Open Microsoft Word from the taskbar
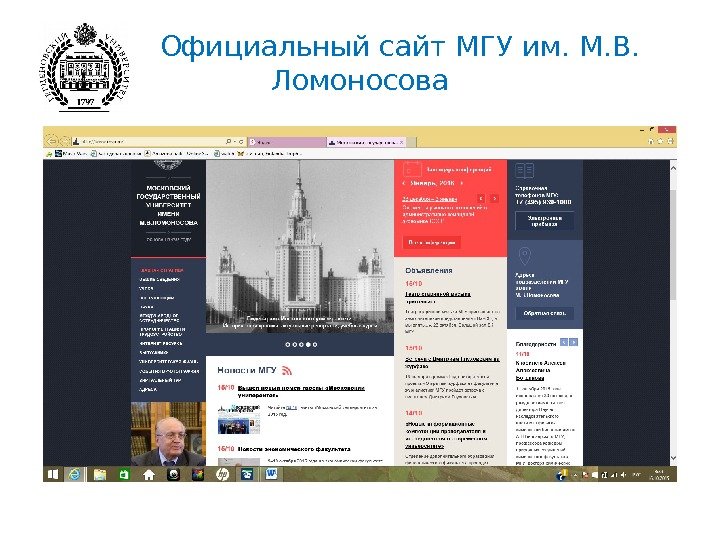The width and height of the screenshot is (720, 540). 272,474
